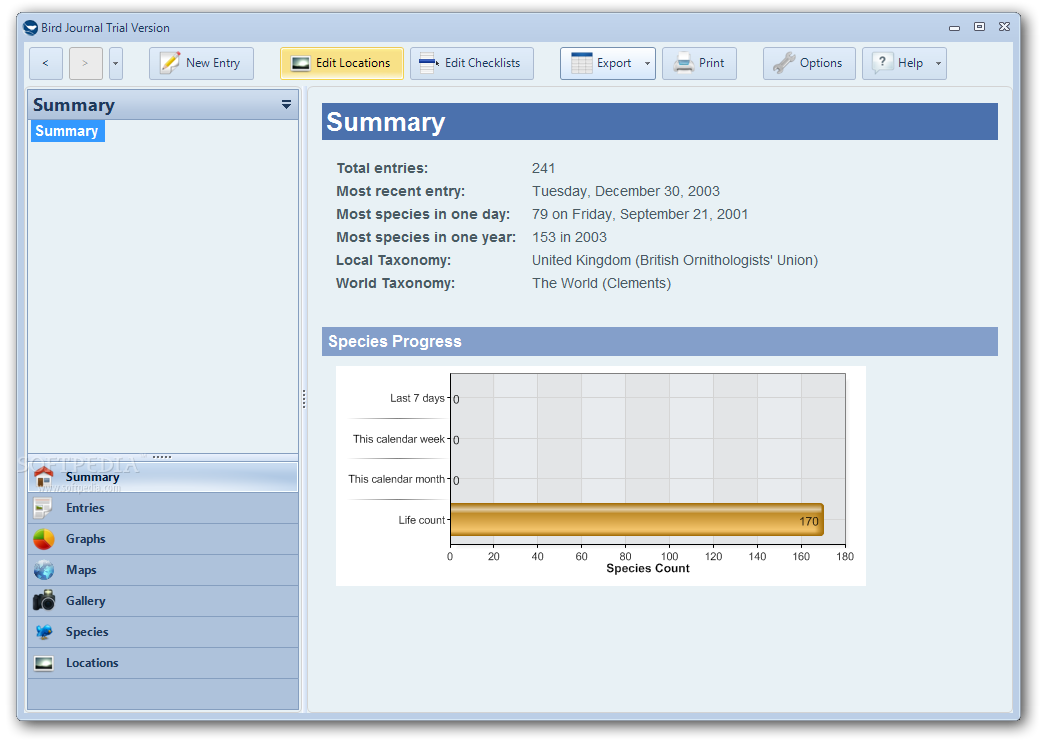Click the Species Progress section header
Screen dimensions: 1041x741
[x=660, y=341]
